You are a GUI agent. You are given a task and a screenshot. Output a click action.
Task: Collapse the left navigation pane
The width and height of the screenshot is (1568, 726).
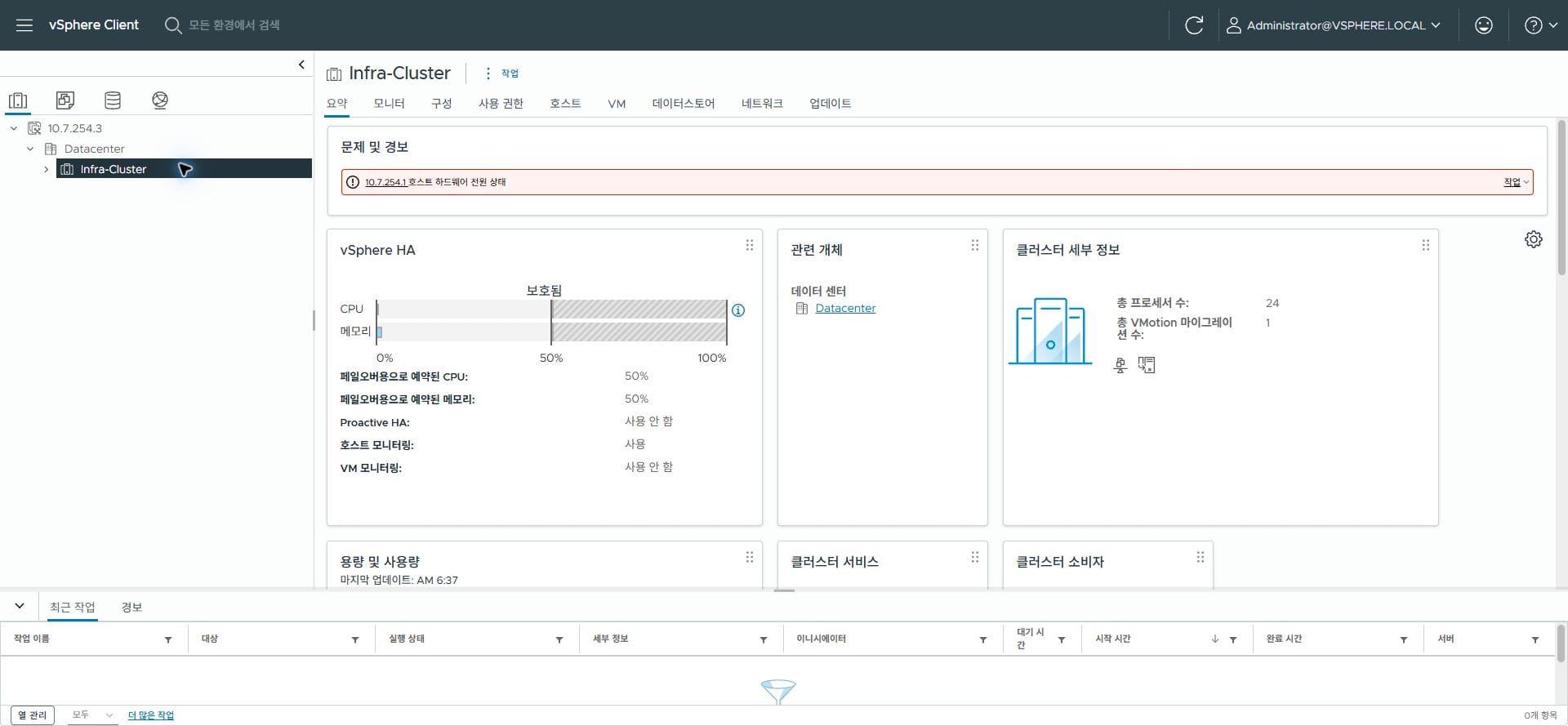tap(301, 65)
